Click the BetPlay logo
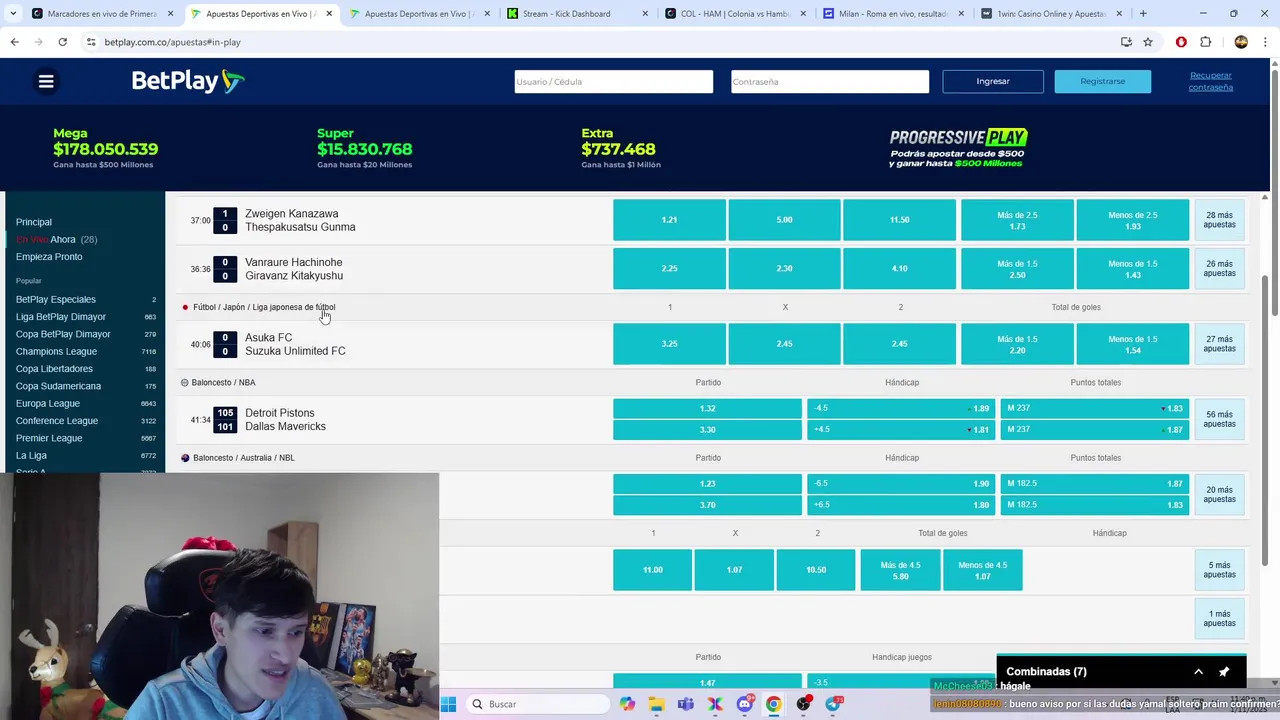1280x720 pixels. coord(188,81)
